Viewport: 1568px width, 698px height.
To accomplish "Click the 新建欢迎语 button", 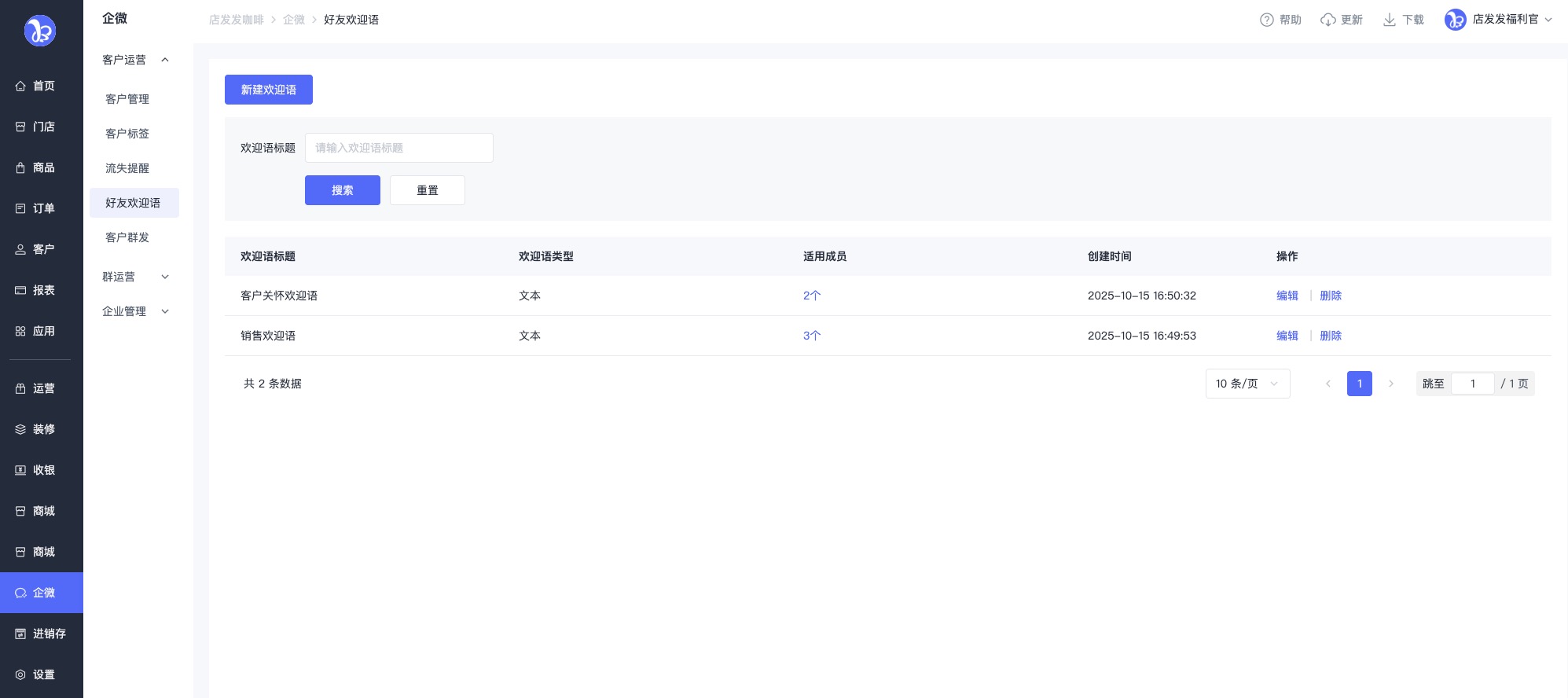I will pos(269,90).
